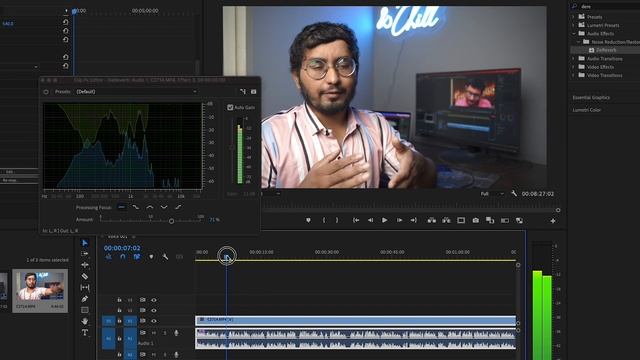Image resolution: width=640 pixels, height=360 pixels.
Task: Expand the Presets folder in Effects panel
Action: pyautogui.click(x=573, y=17)
